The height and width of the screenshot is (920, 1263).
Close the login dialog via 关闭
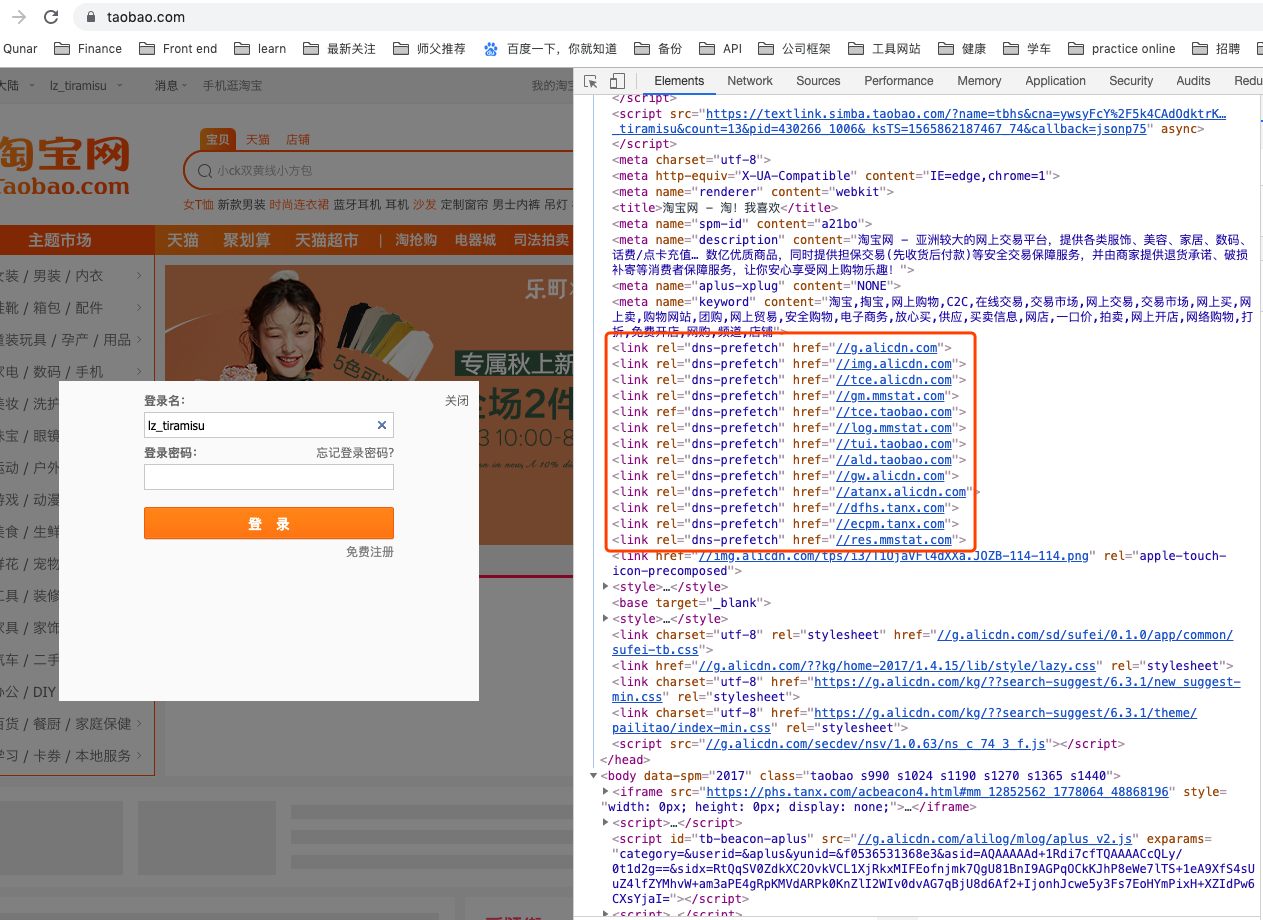[x=457, y=400]
